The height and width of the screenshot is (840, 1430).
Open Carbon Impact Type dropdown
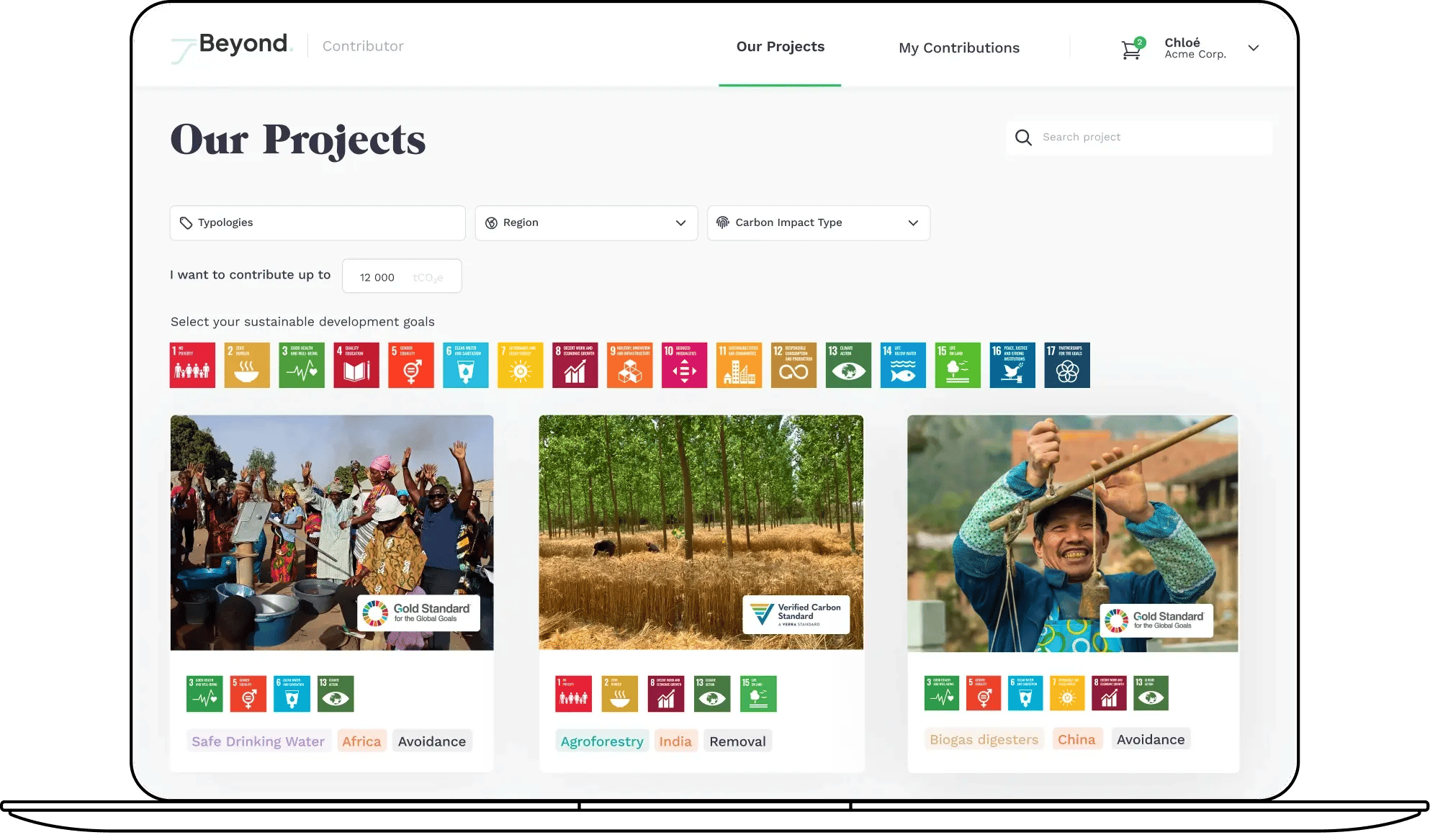818,223
